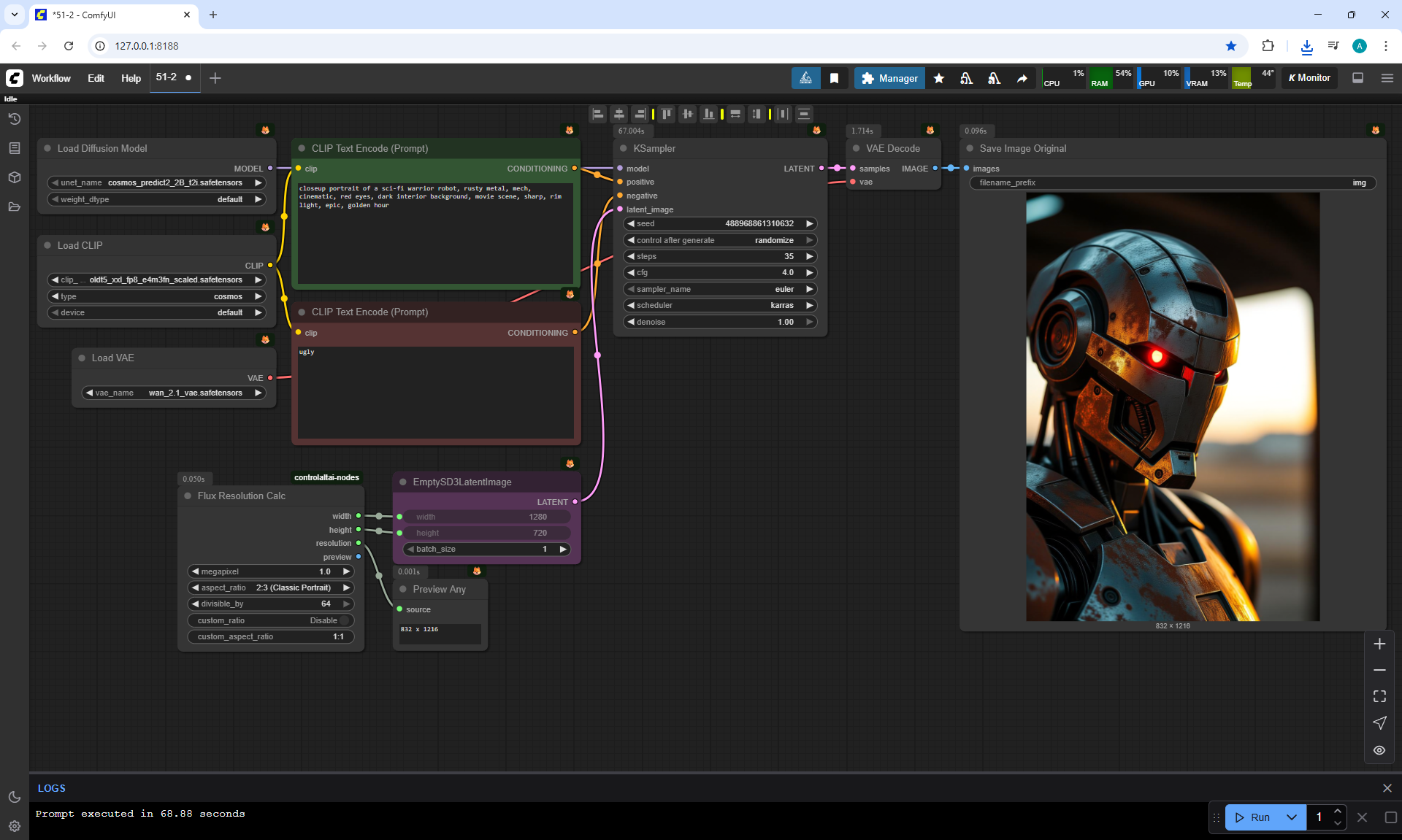Open the node library sidebar icon
Viewport: 1402px width, 840px height.
pyautogui.click(x=14, y=148)
